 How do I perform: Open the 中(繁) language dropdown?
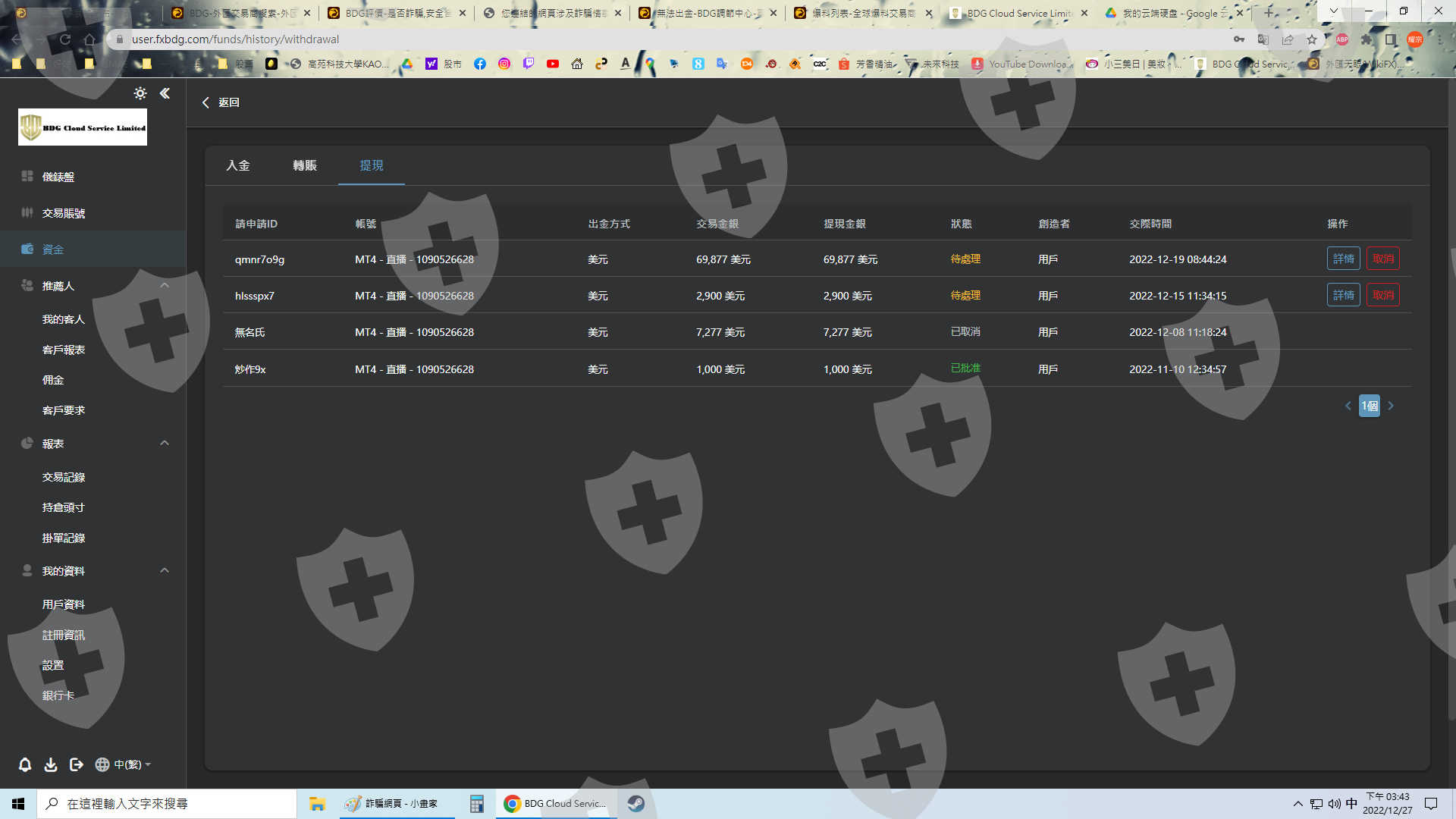tap(124, 764)
